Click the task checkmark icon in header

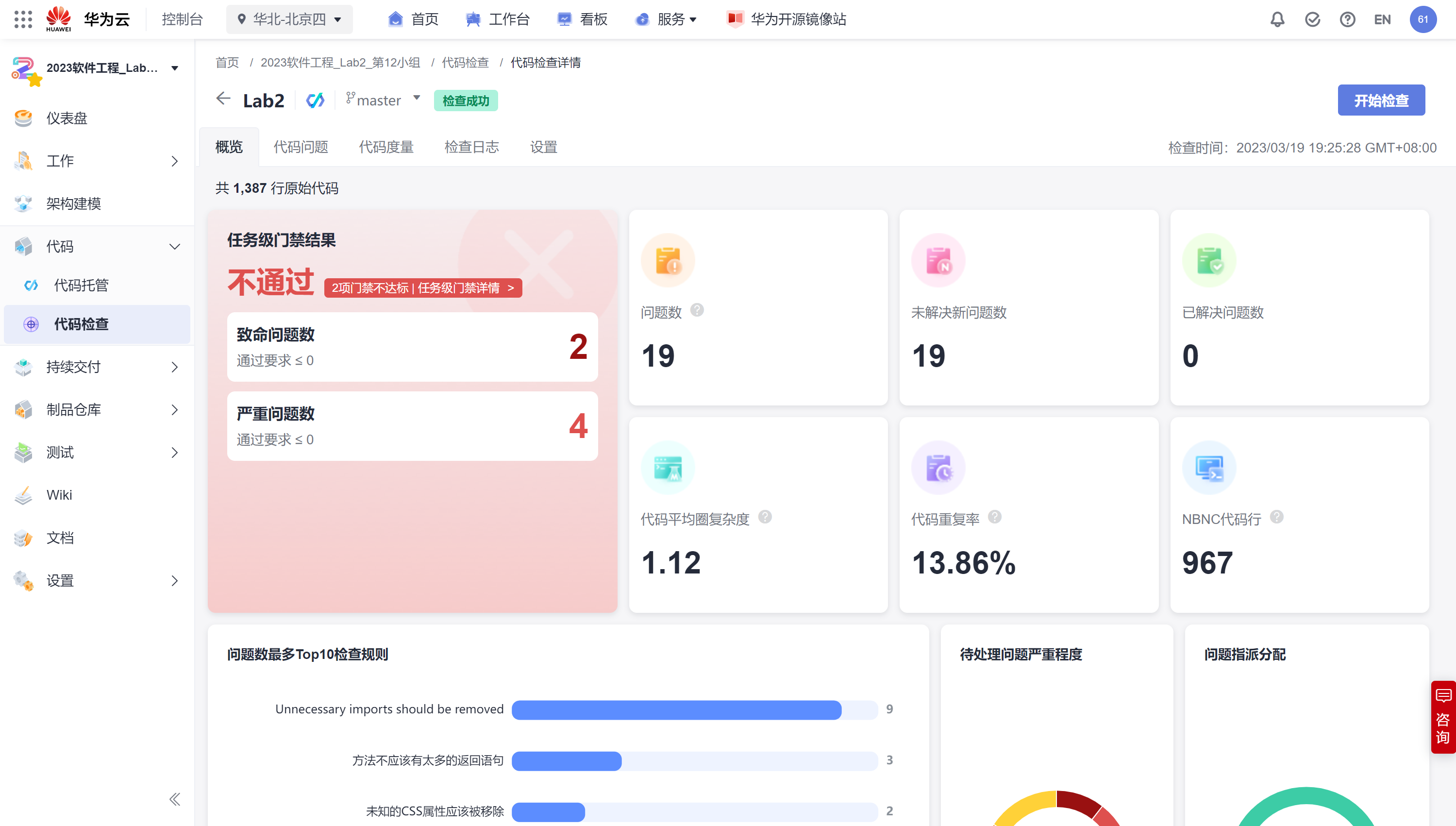click(1312, 19)
